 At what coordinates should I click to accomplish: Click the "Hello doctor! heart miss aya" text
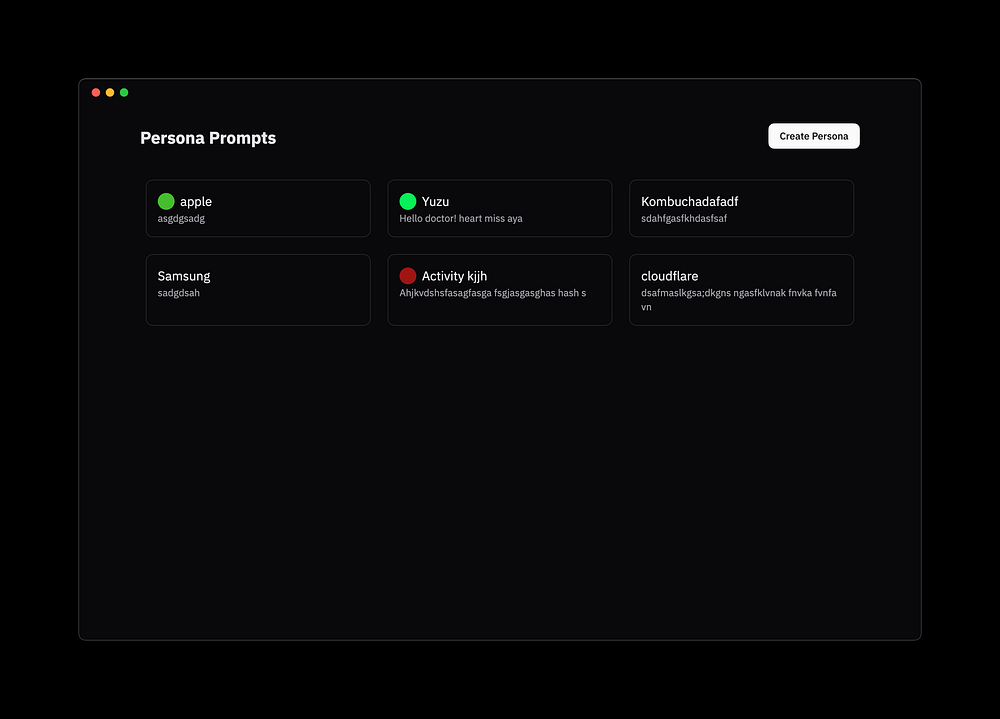[x=460, y=218]
